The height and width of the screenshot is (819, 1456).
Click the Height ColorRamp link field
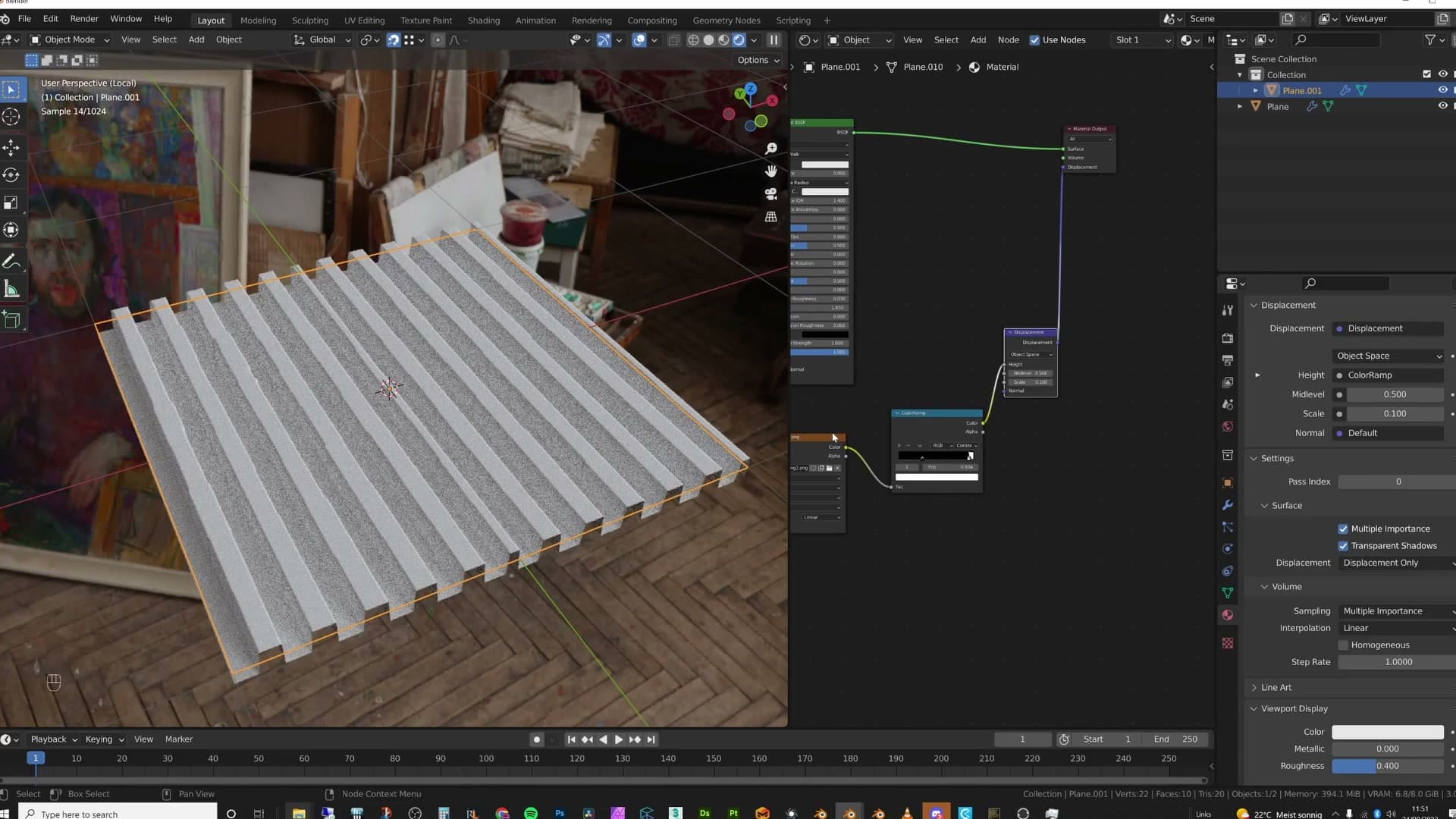pyautogui.click(x=1388, y=375)
